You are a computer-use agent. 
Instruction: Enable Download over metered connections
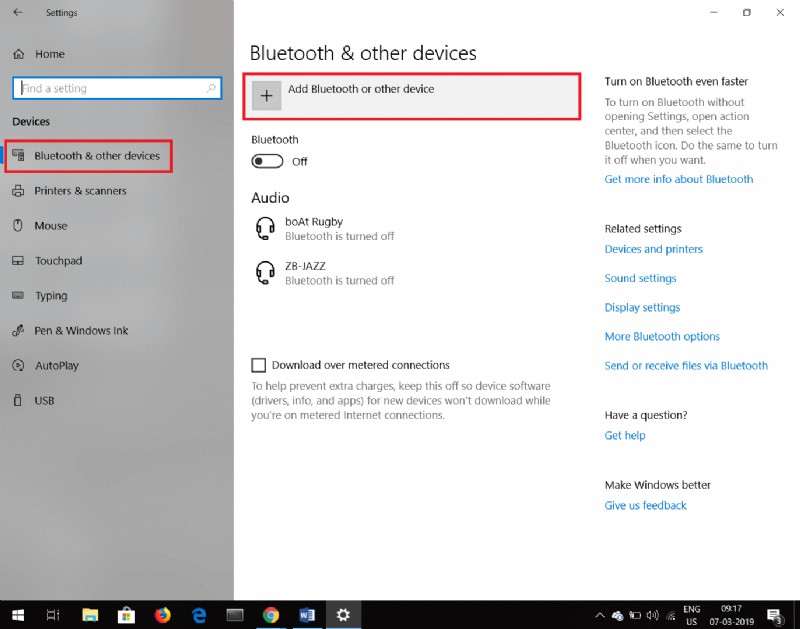[258, 365]
